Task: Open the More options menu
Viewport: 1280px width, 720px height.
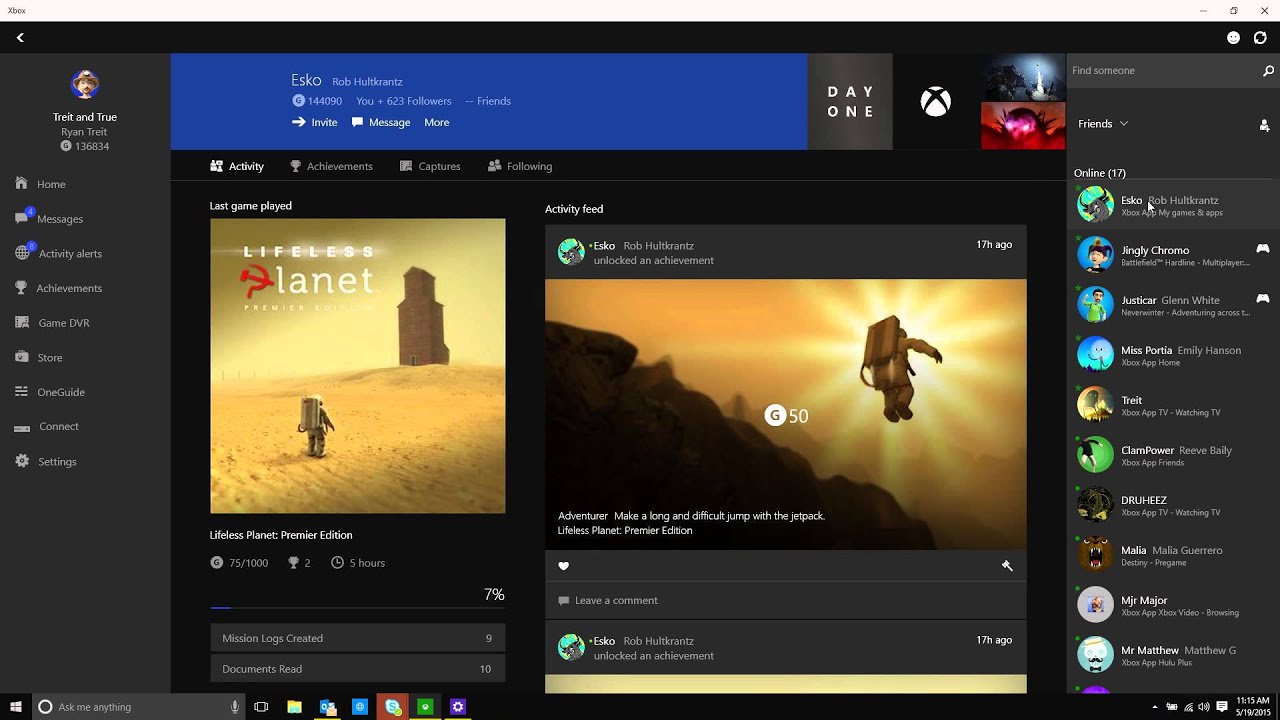Action: [x=436, y=122]
